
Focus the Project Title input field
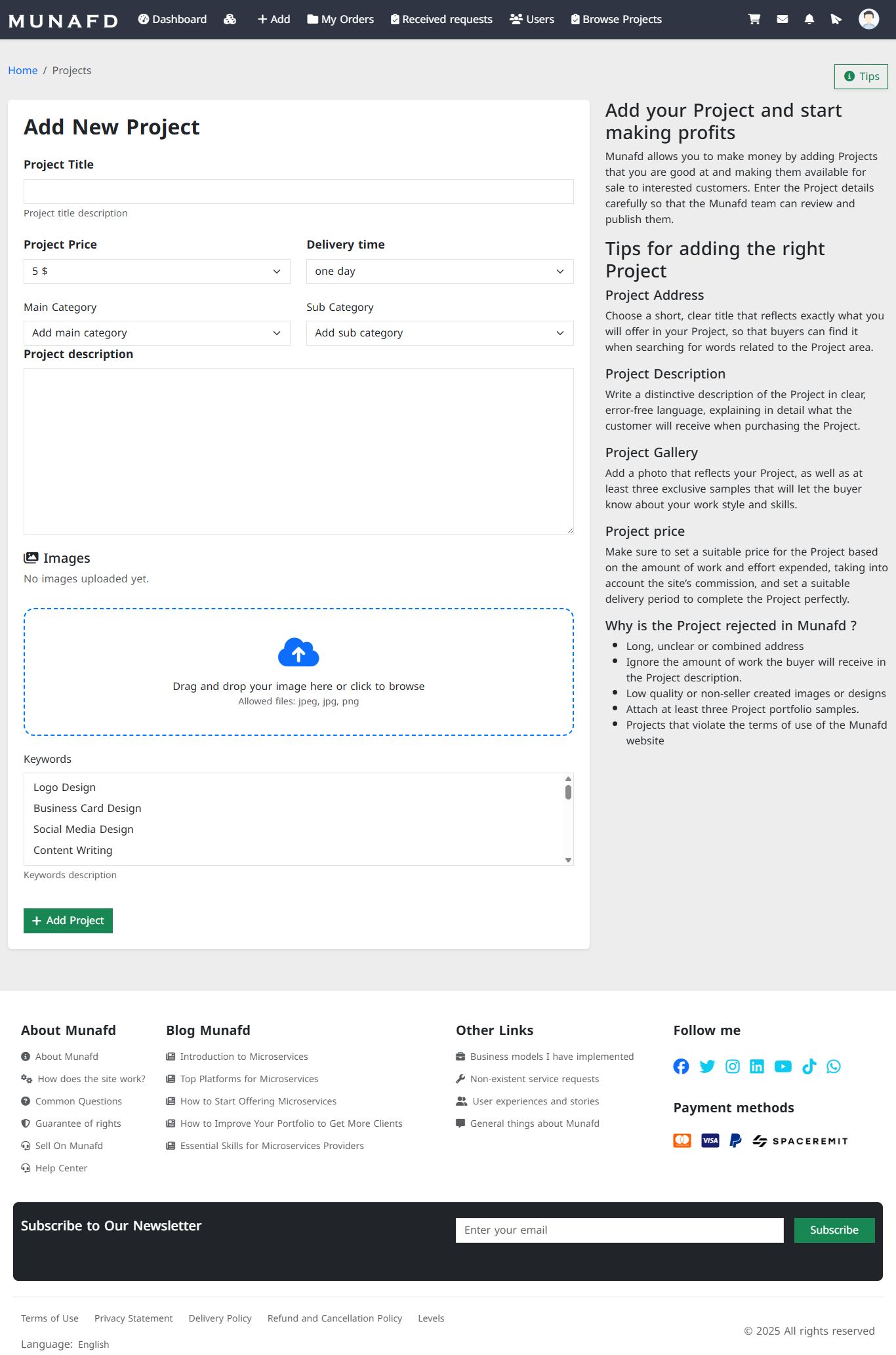298,192
